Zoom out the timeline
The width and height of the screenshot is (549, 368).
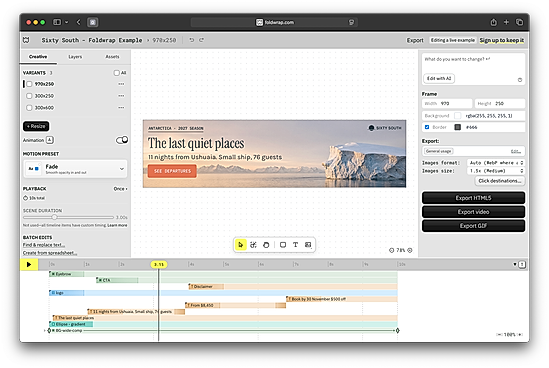[499, 335]
